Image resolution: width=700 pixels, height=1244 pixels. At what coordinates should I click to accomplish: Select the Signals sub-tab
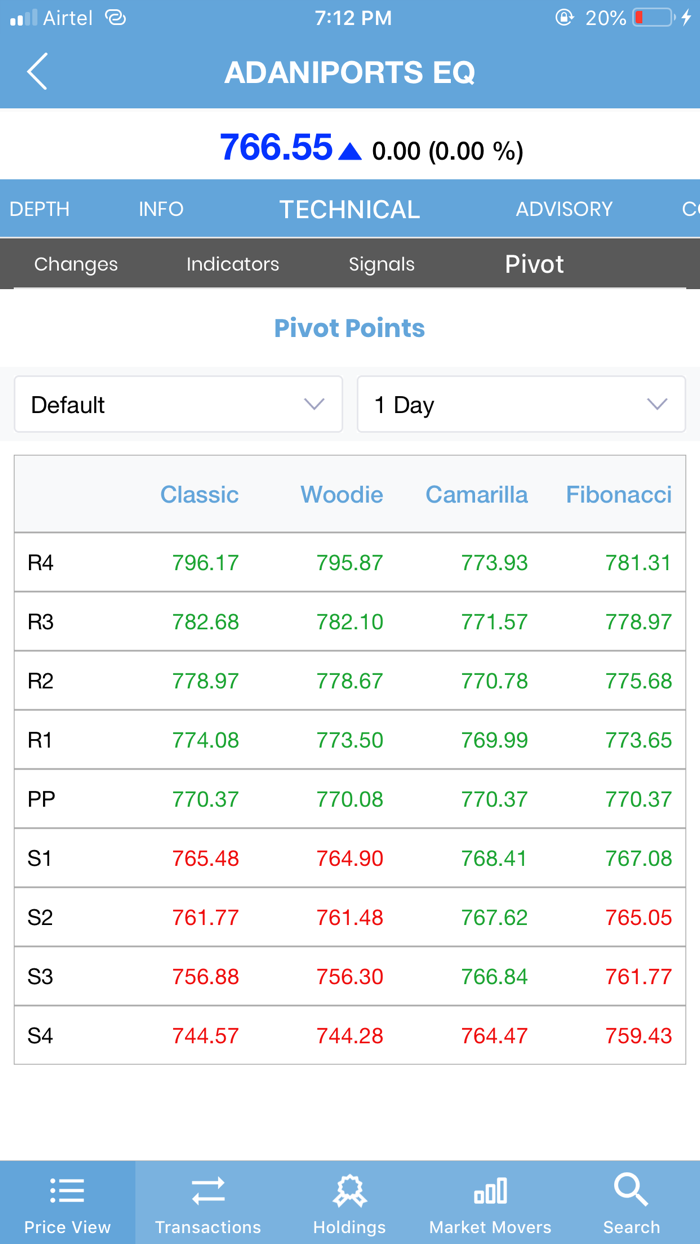pyautogui.click(x=382, y=264)
